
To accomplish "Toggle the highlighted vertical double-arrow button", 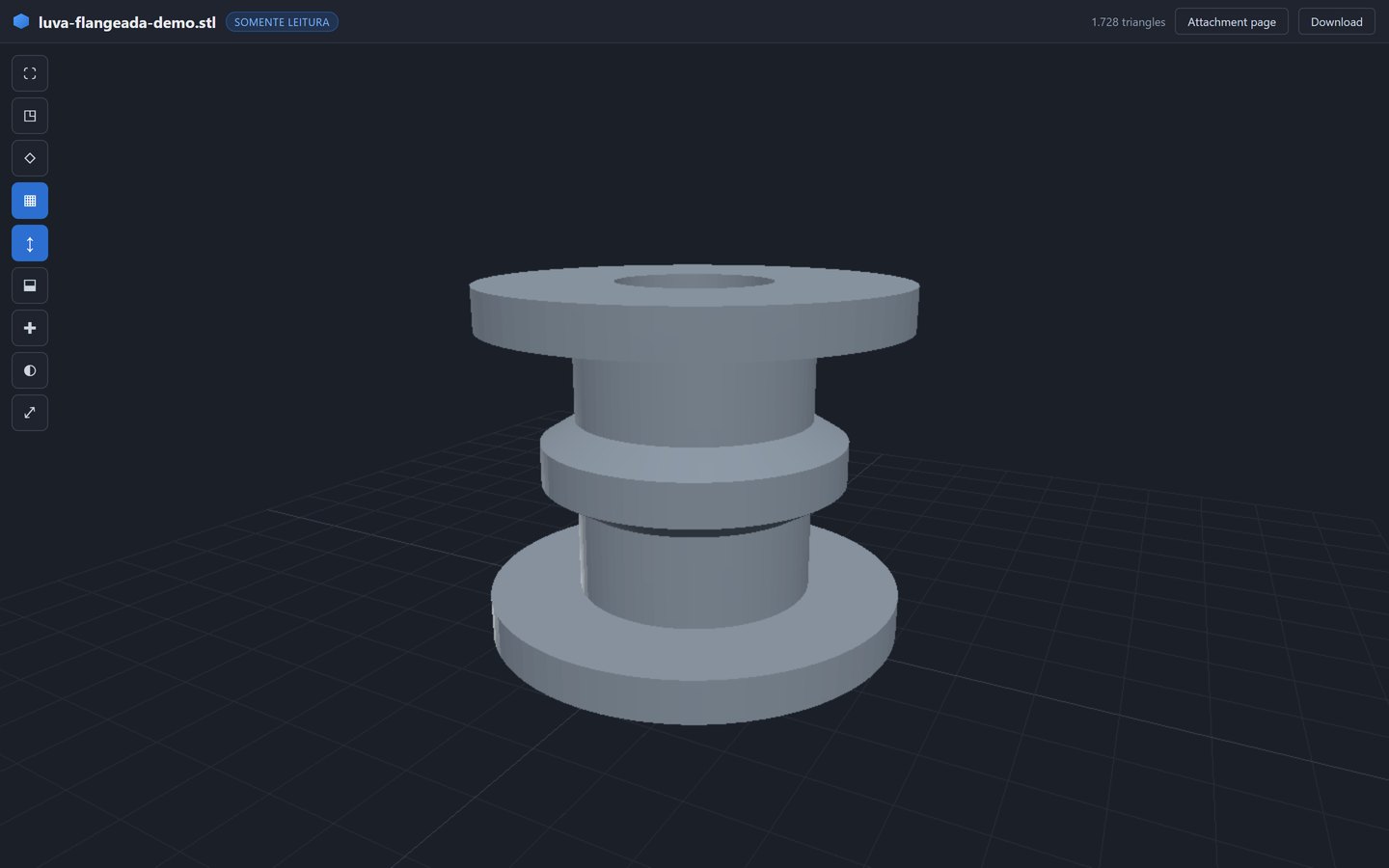I will click(30, 243).
